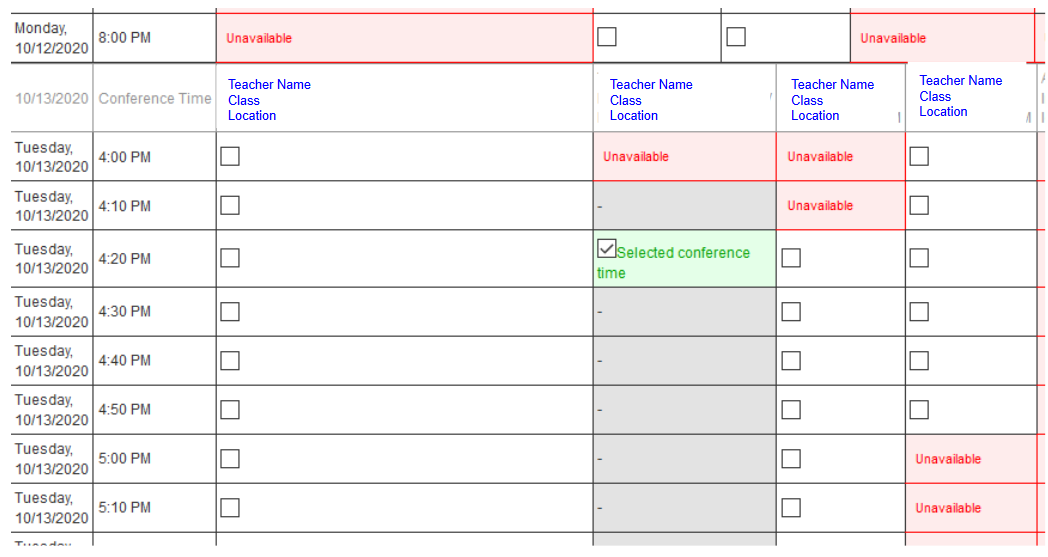Select 4:10 PM slot in fourth teacher column
The height and width of the screenshot is (557, 1048).
click(x=919, y=205)
